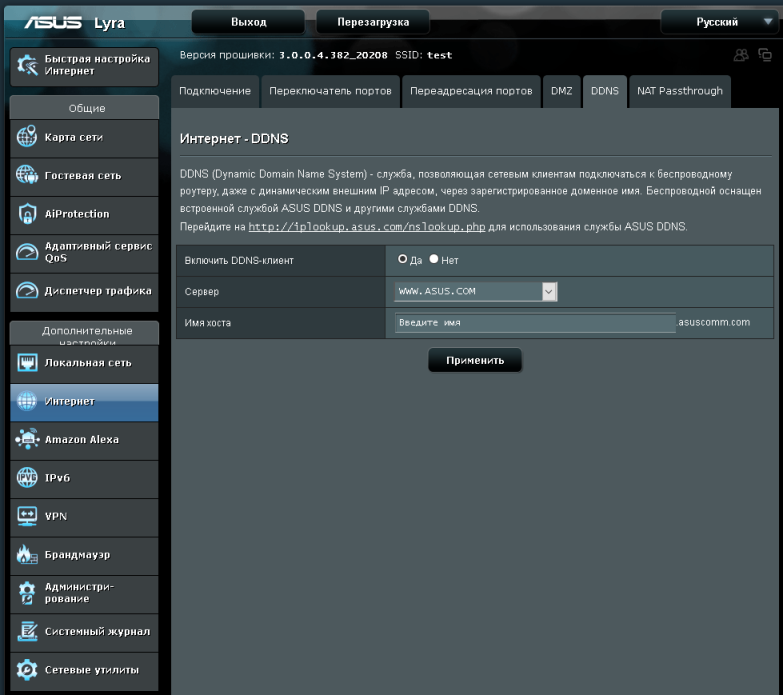Image resolution: width=783 pixels, height=695 pixels.
Task: Open Сетевые утилиты menu item
Action: (x=84, y=671)
